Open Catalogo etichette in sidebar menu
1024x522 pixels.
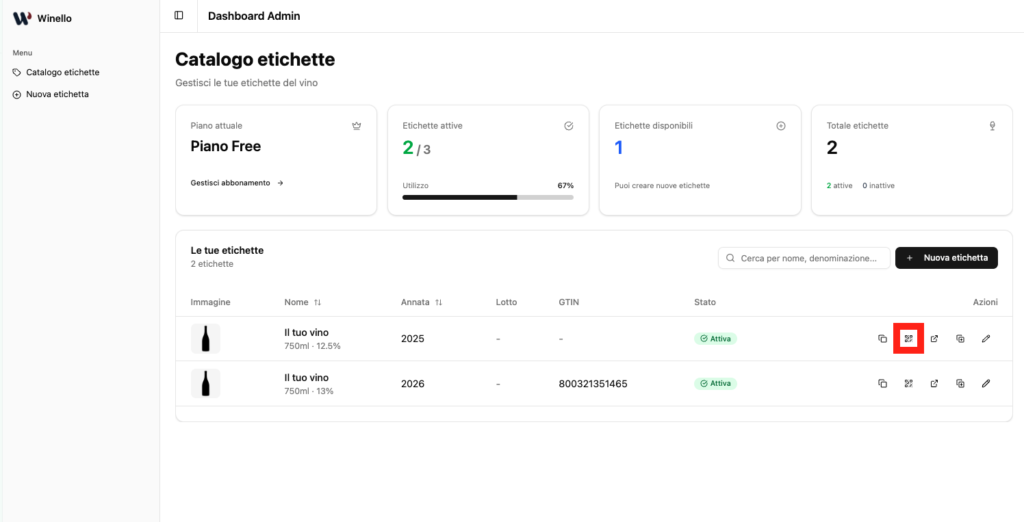point(62,72)
